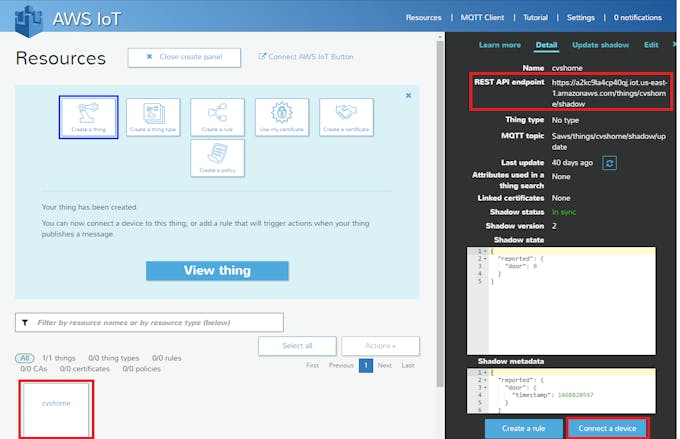Click the filter funnel icon
680x439 pixels.
tap(25, 323)
